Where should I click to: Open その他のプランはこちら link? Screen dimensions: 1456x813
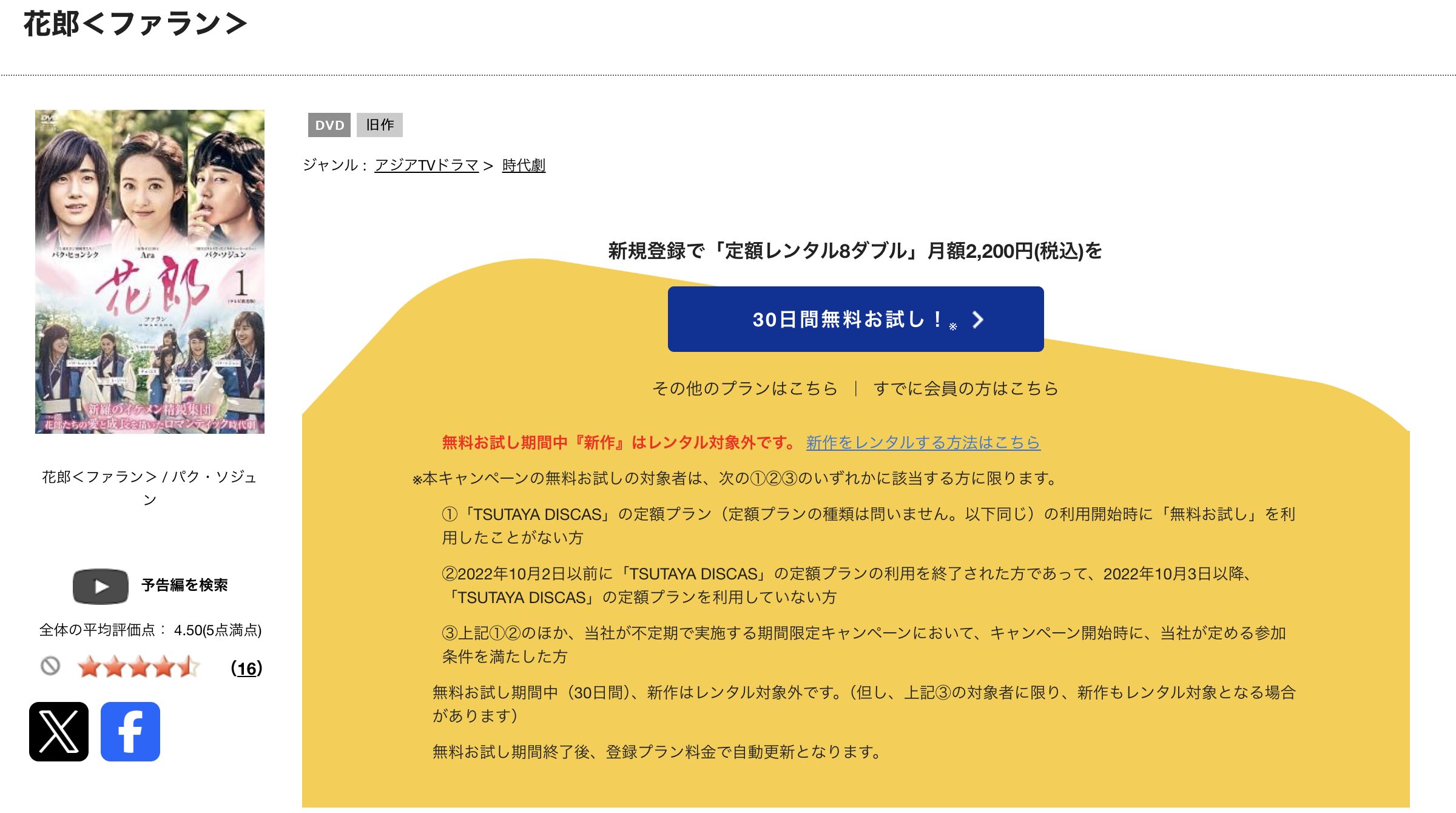745,388
